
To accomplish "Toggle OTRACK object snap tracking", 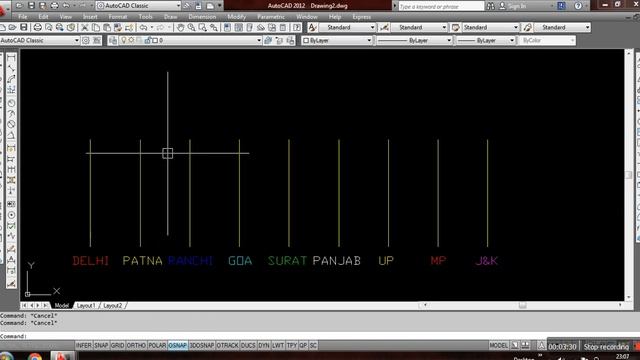I will [x=227, y=345].
